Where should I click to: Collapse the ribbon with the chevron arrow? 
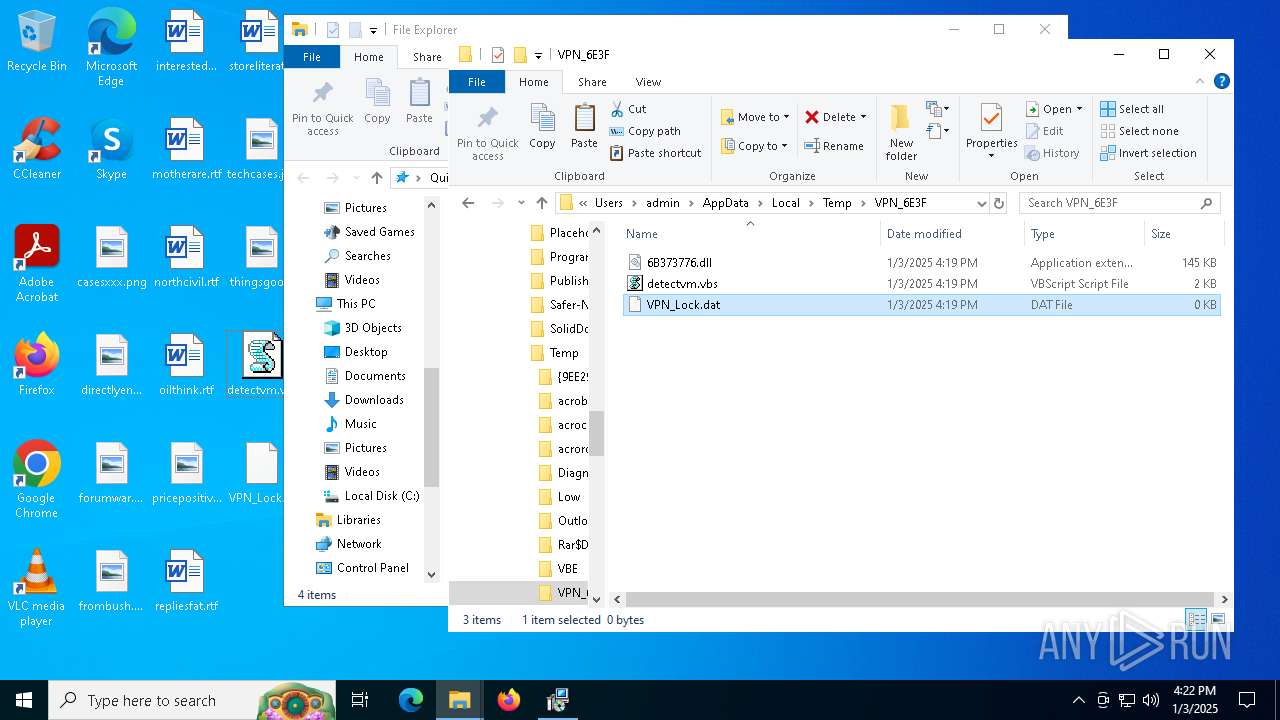pos(1201,82)
